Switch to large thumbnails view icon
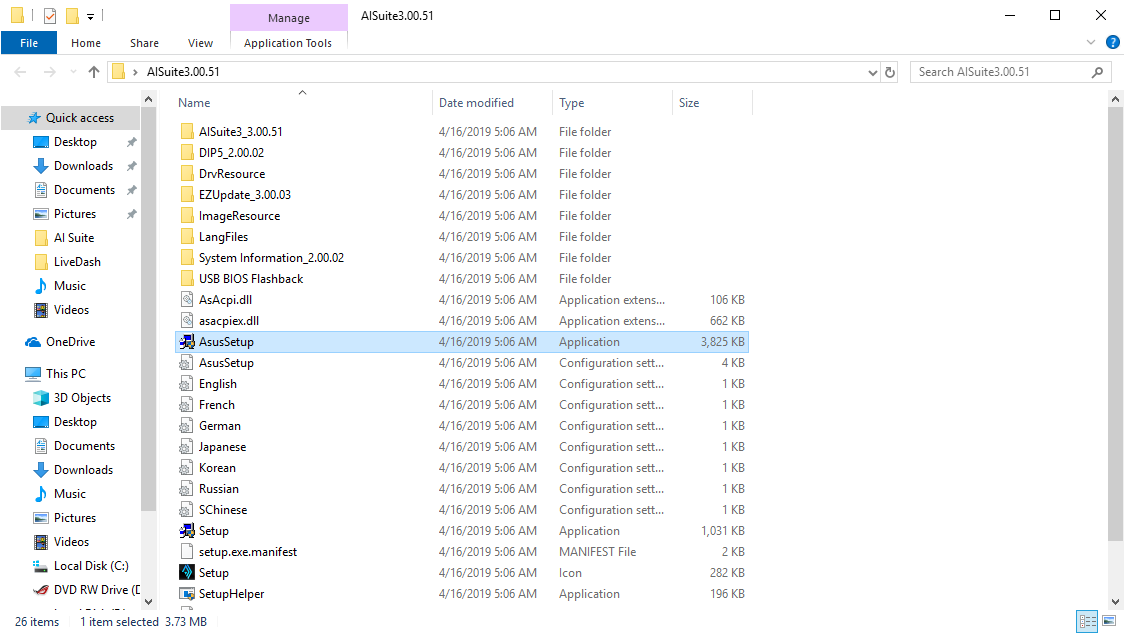 click(1109, 621)
